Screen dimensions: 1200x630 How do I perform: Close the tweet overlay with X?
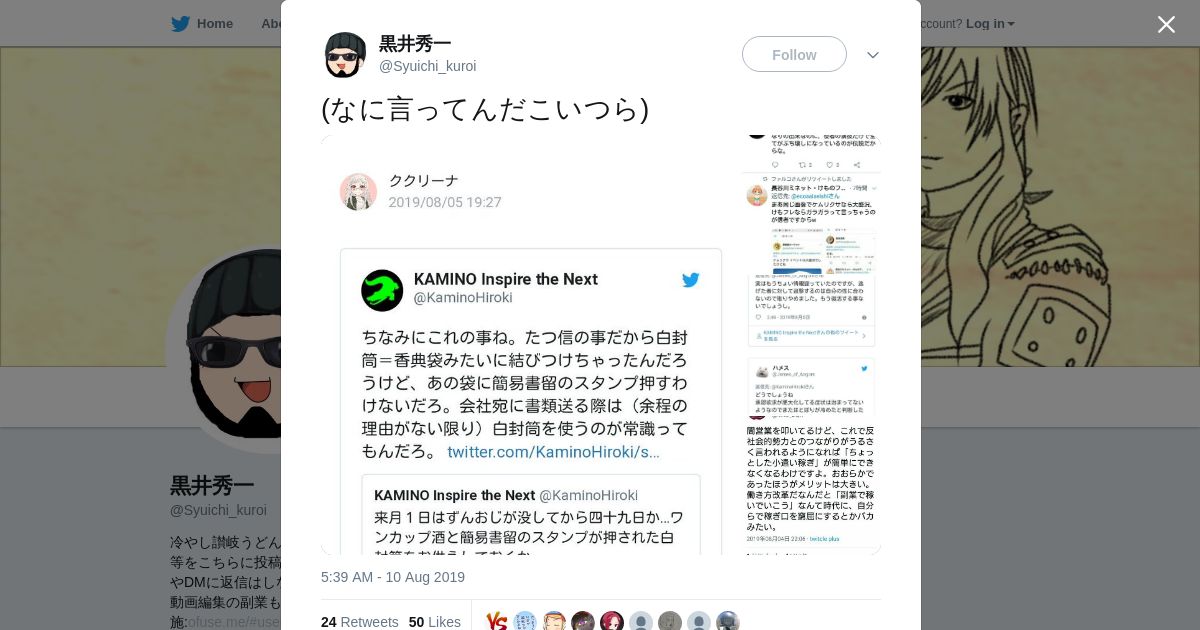tap(1166, 24)
